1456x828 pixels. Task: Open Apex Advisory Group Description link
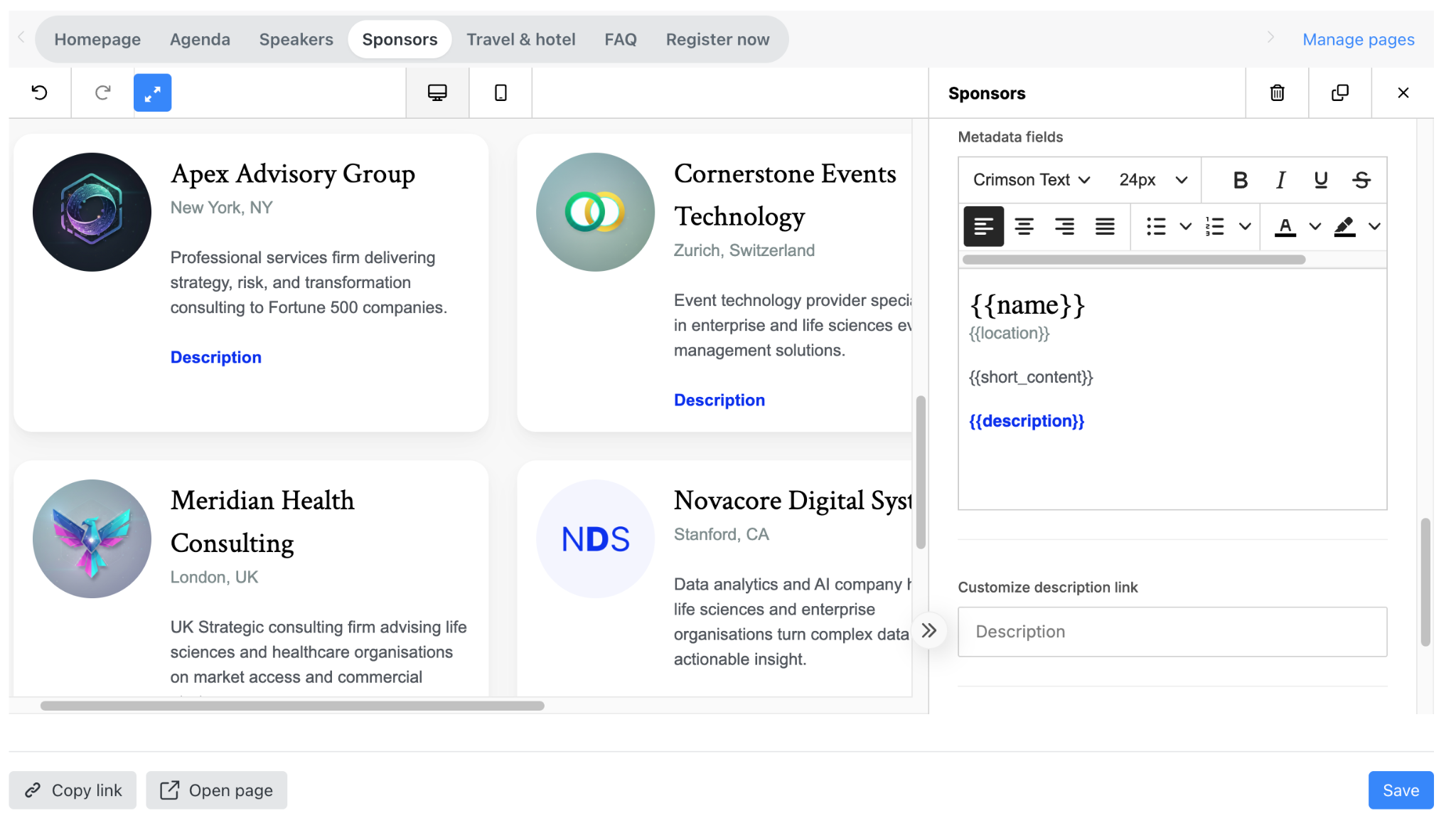click(x=216, y=357)
